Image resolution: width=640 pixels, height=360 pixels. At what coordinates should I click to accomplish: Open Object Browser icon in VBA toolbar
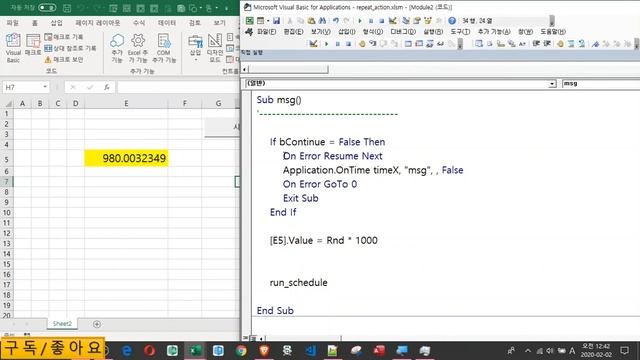[x=428, y=20]
